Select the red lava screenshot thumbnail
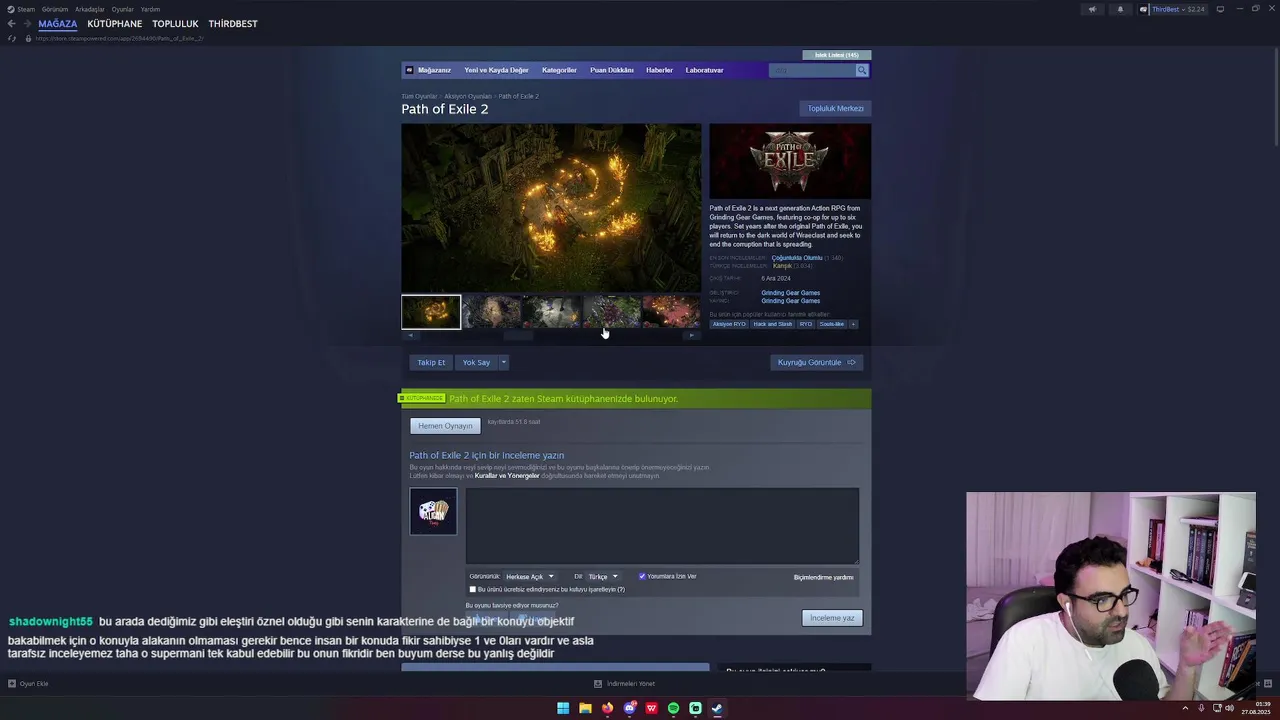The width and height of the screenshot is (1280, 720). pos(671,312)
